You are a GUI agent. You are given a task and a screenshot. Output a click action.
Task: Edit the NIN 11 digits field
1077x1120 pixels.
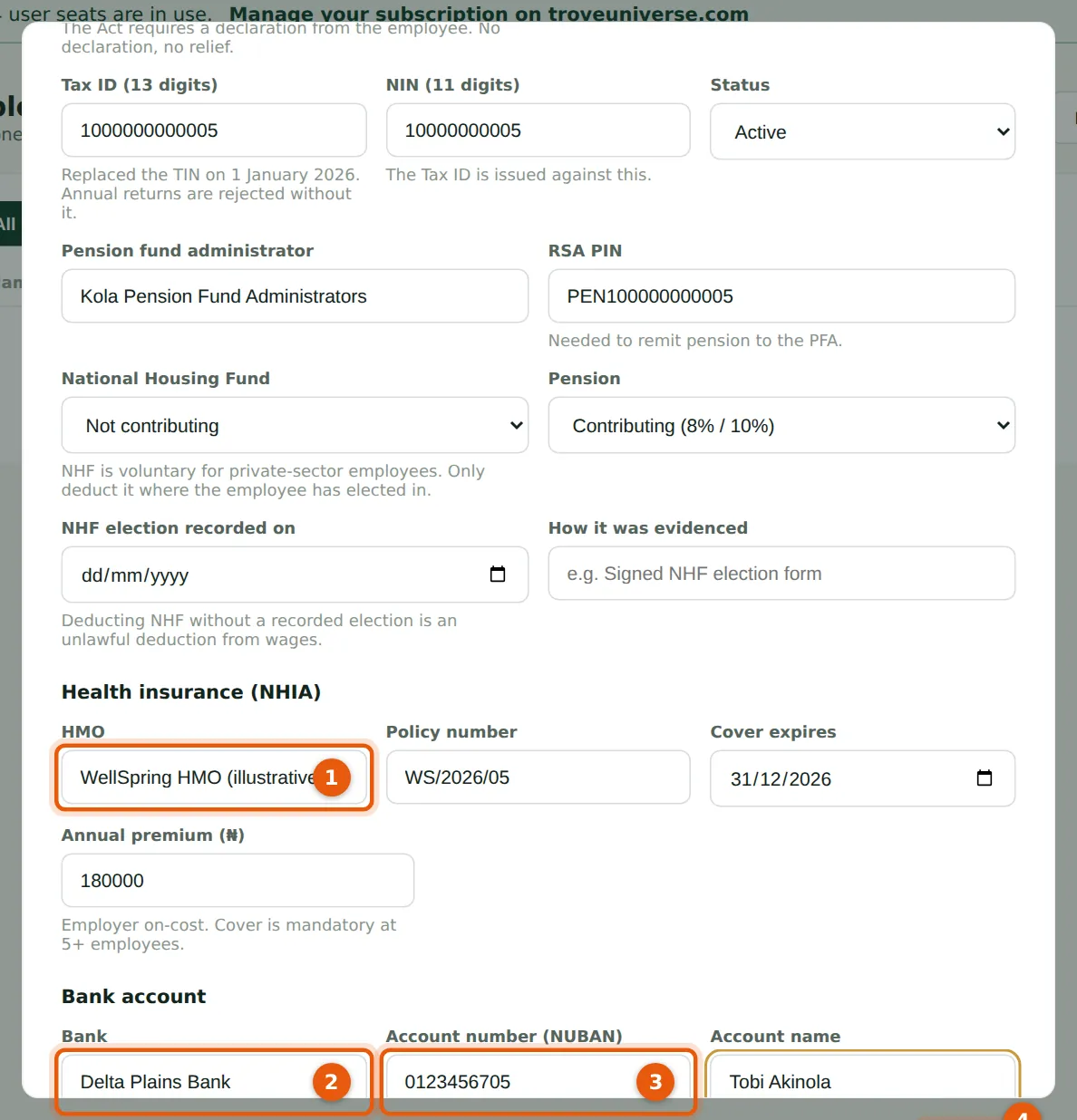click(538, 130)
